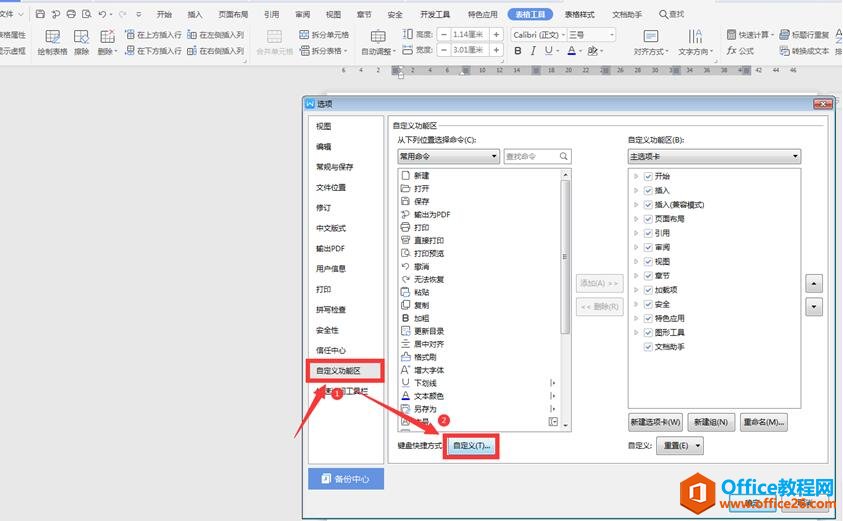Select the 格式刷 format painter icon
Image resolution: width=843 pixels, height=521 pixels.
coord(405,357)
